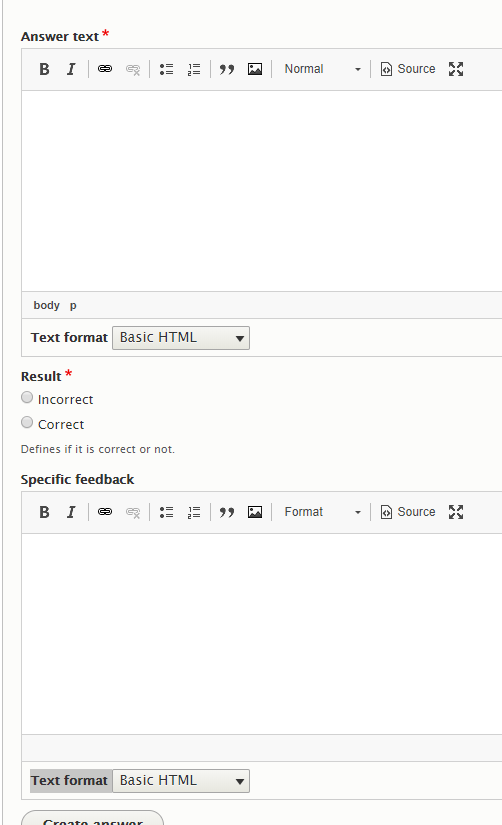The image size is (502, 825).
Task: Click Unlink icon in Answer text editor
Action: (133, 69)
